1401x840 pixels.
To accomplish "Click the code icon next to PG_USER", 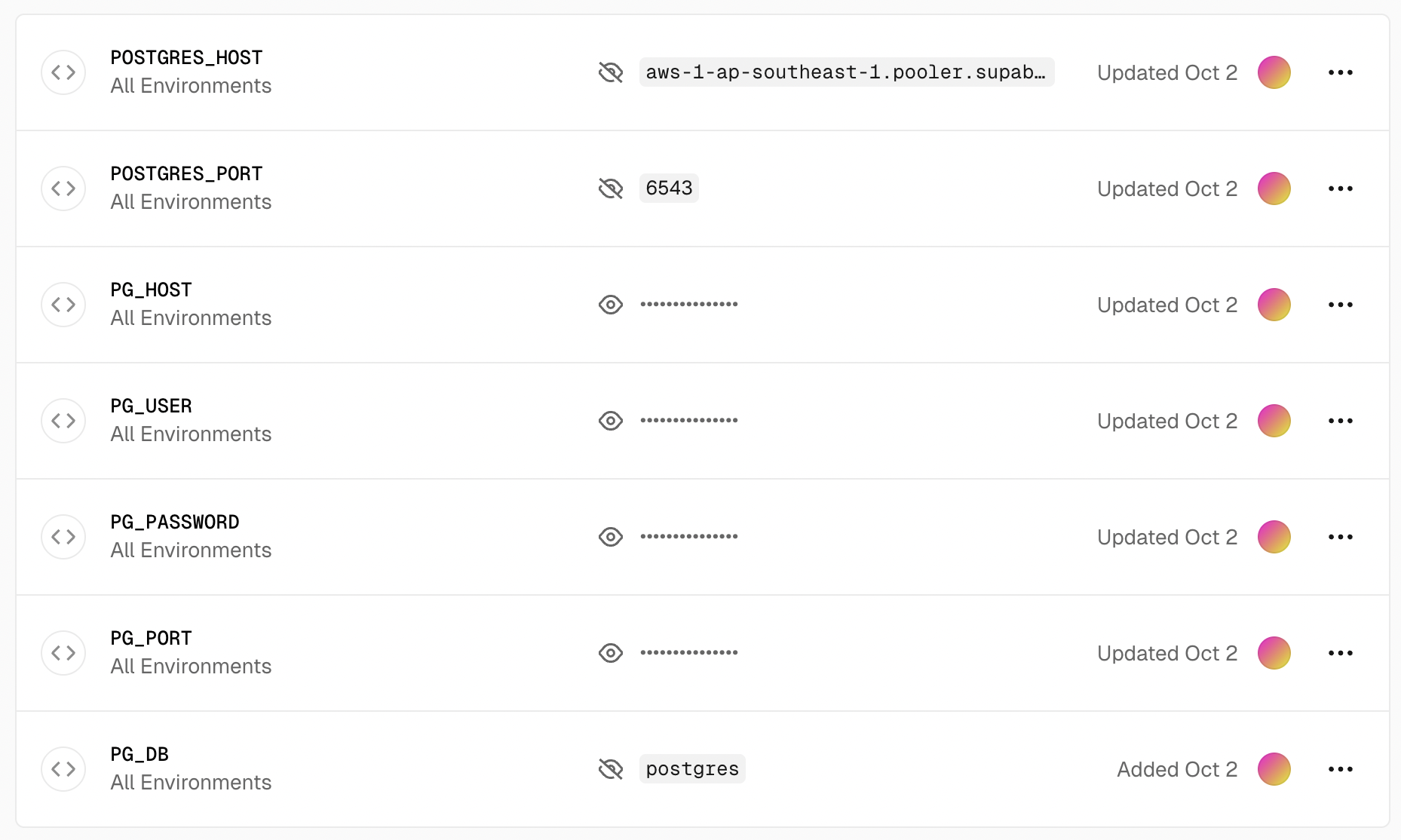I will coord(63,421).
